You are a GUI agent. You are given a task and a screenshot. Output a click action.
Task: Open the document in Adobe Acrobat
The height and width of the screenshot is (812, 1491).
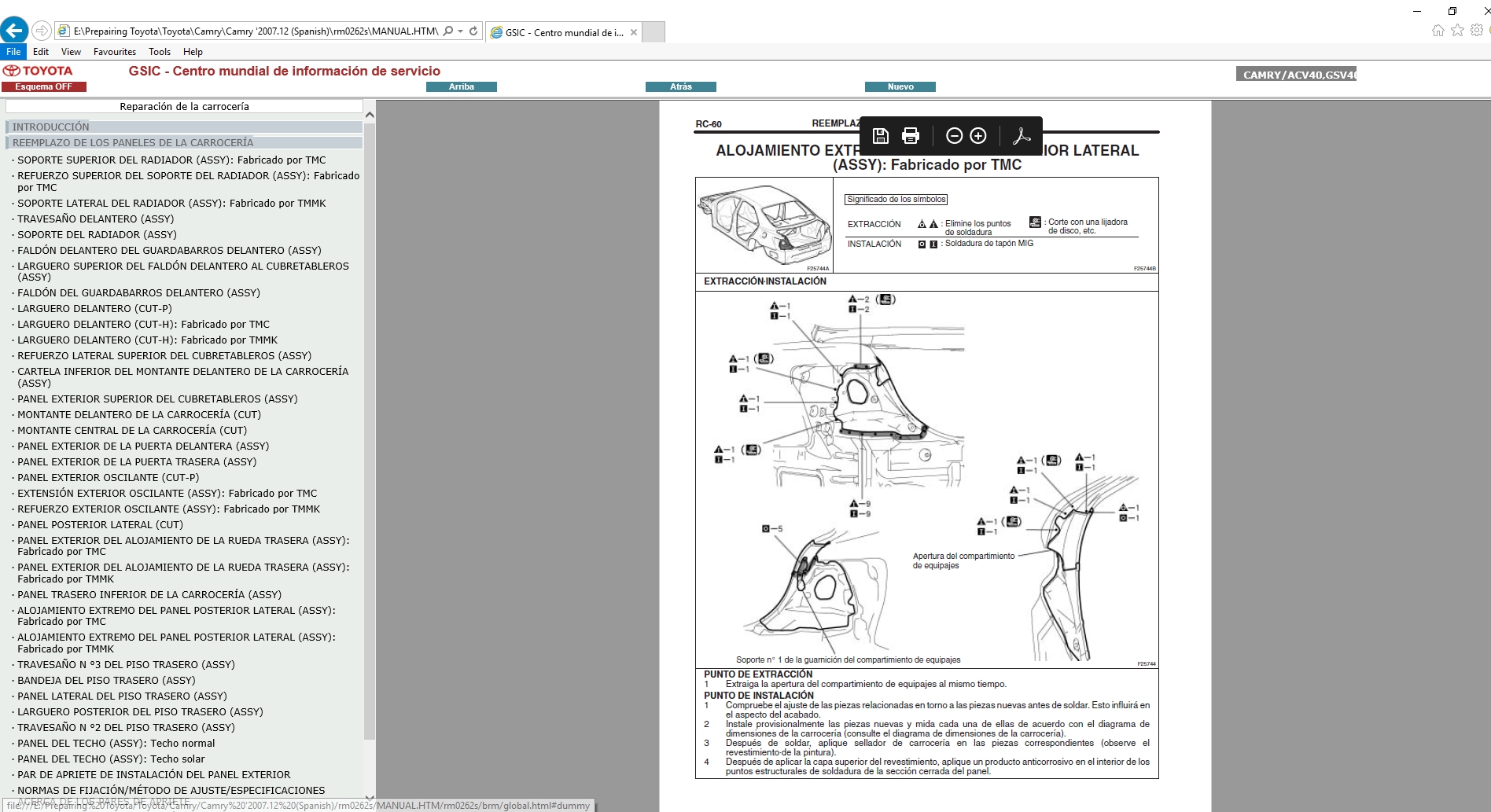(x=1020, y=135)
